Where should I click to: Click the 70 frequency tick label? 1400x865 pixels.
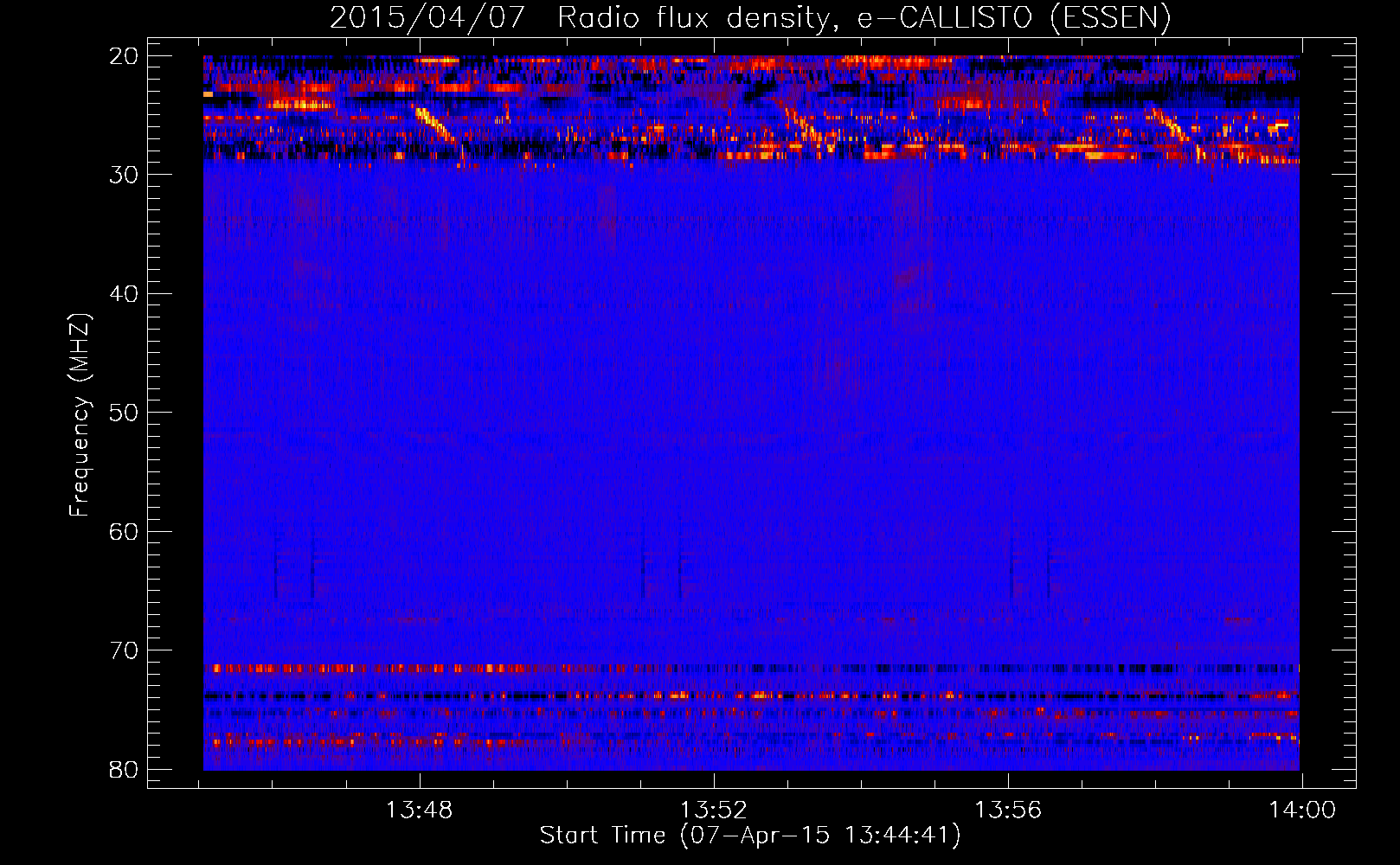click(125, 650)
